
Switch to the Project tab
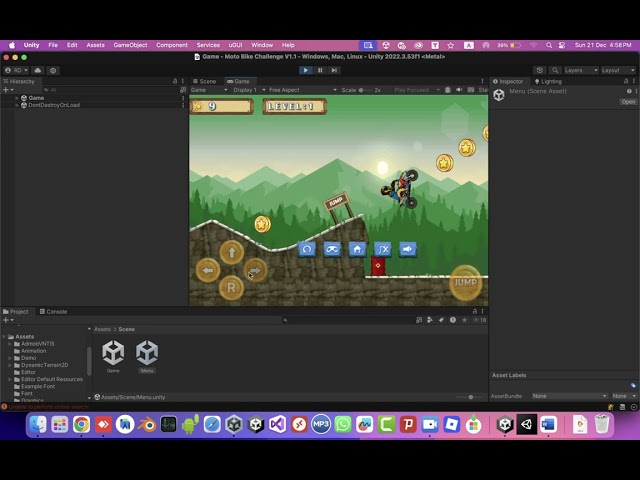pos(16,311)
